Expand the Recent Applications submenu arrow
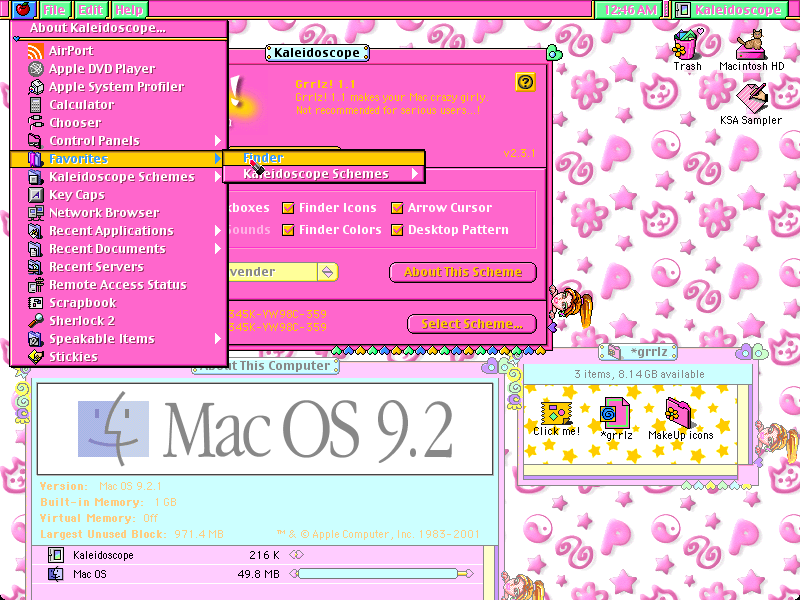The image size is (800, 600). (x=217, y=231)
